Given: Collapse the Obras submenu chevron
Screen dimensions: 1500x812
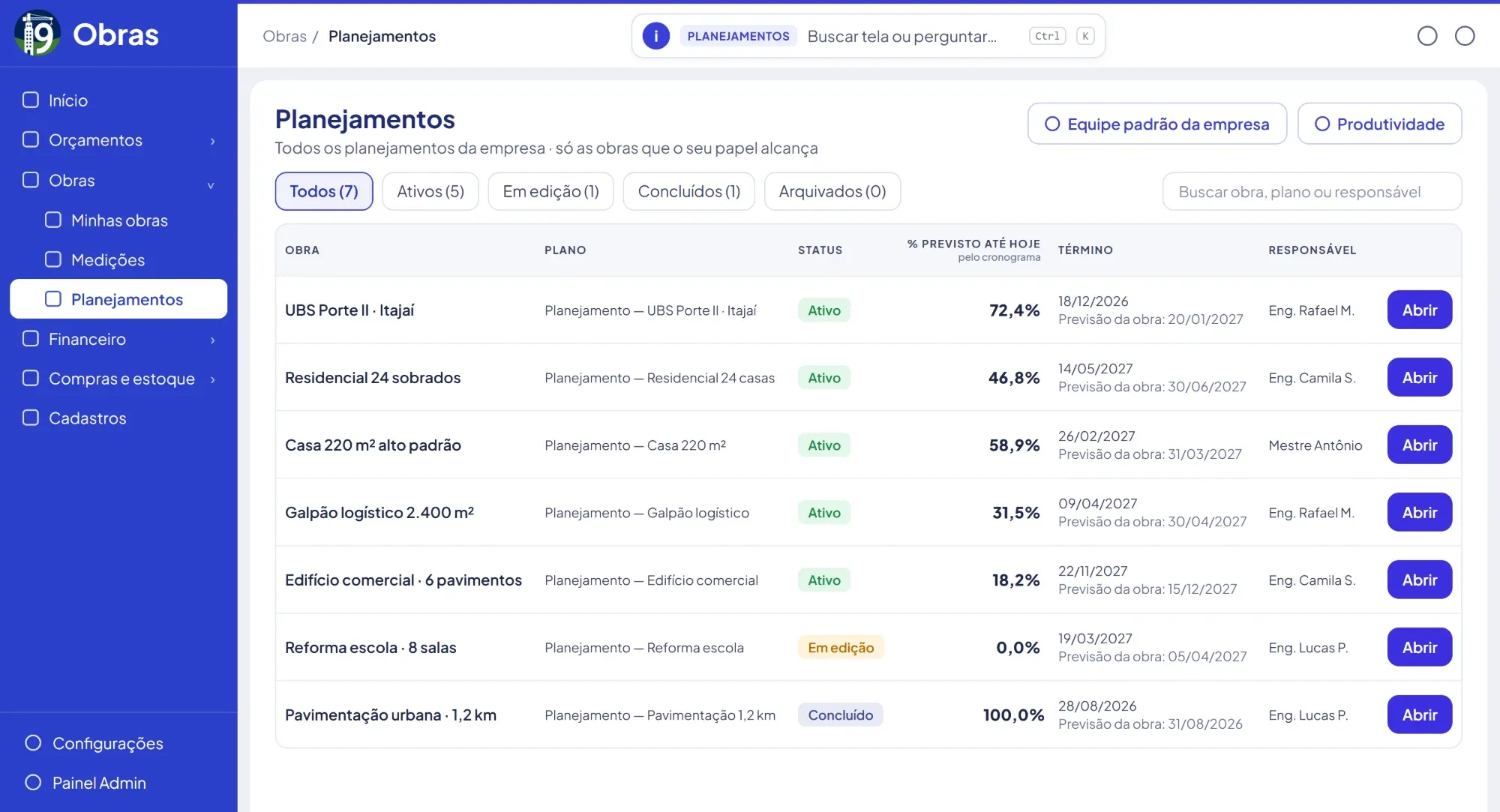Looking at the screenshot, I should point(211,184).
